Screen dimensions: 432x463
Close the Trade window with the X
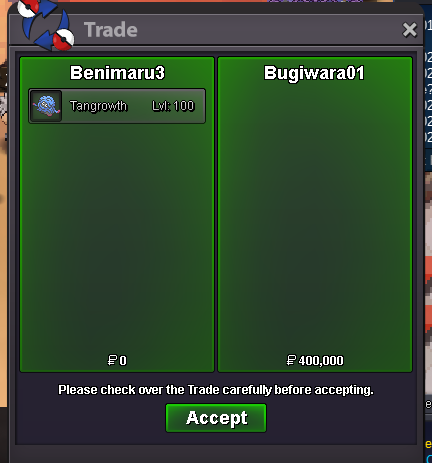(409, 30)
